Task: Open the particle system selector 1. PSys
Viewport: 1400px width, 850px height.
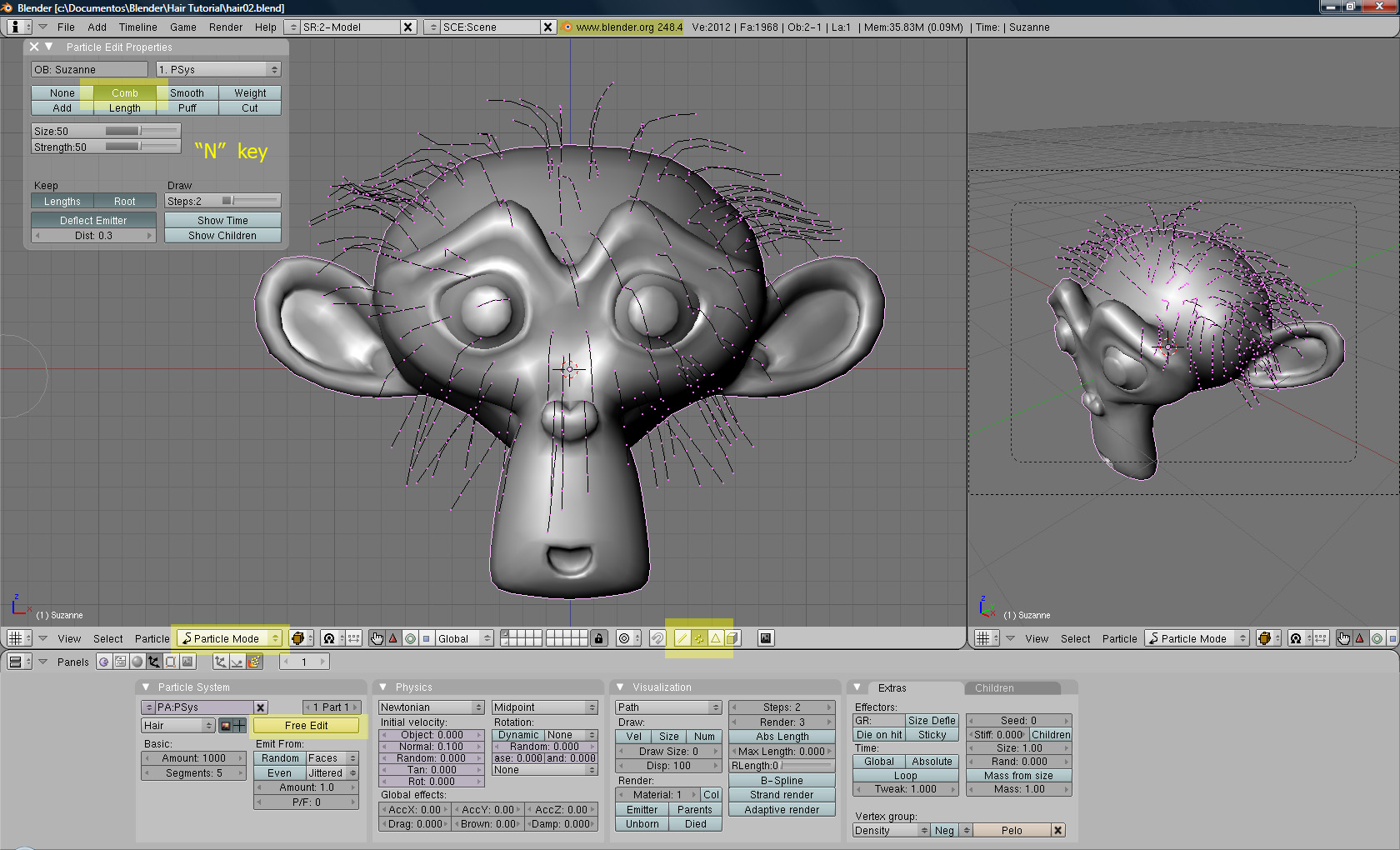Action: coord(218,70)
